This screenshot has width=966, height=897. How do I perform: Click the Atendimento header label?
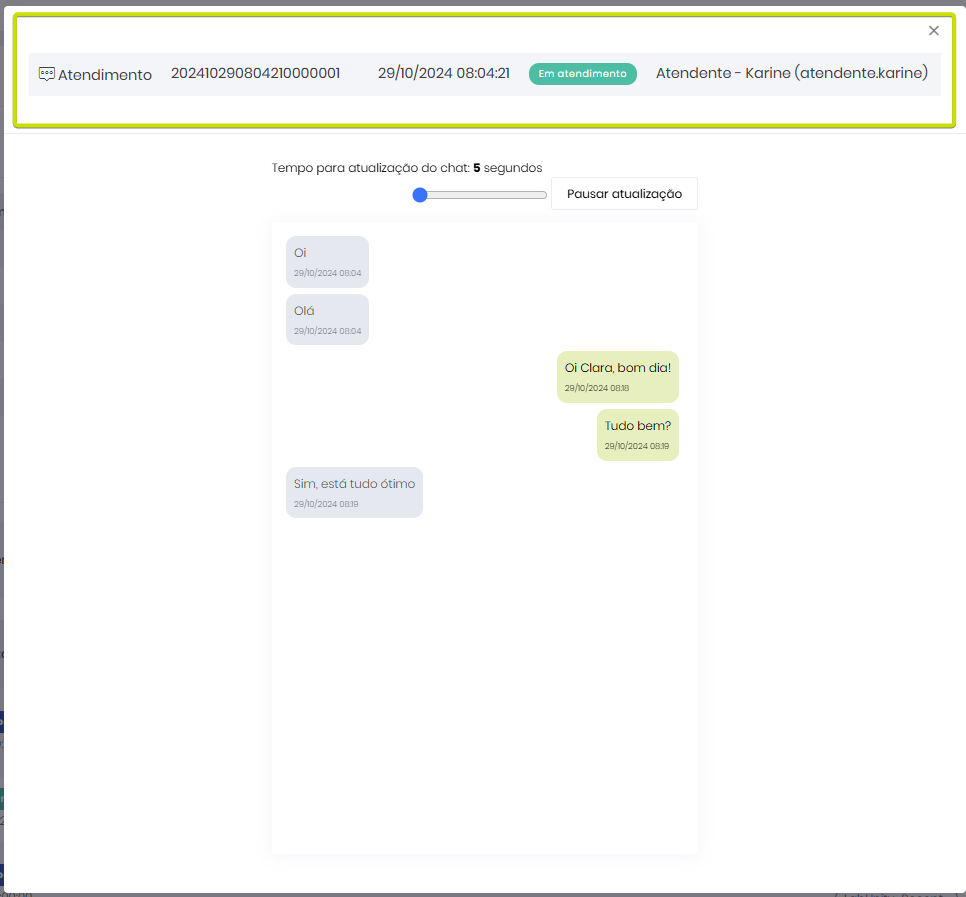105,75
